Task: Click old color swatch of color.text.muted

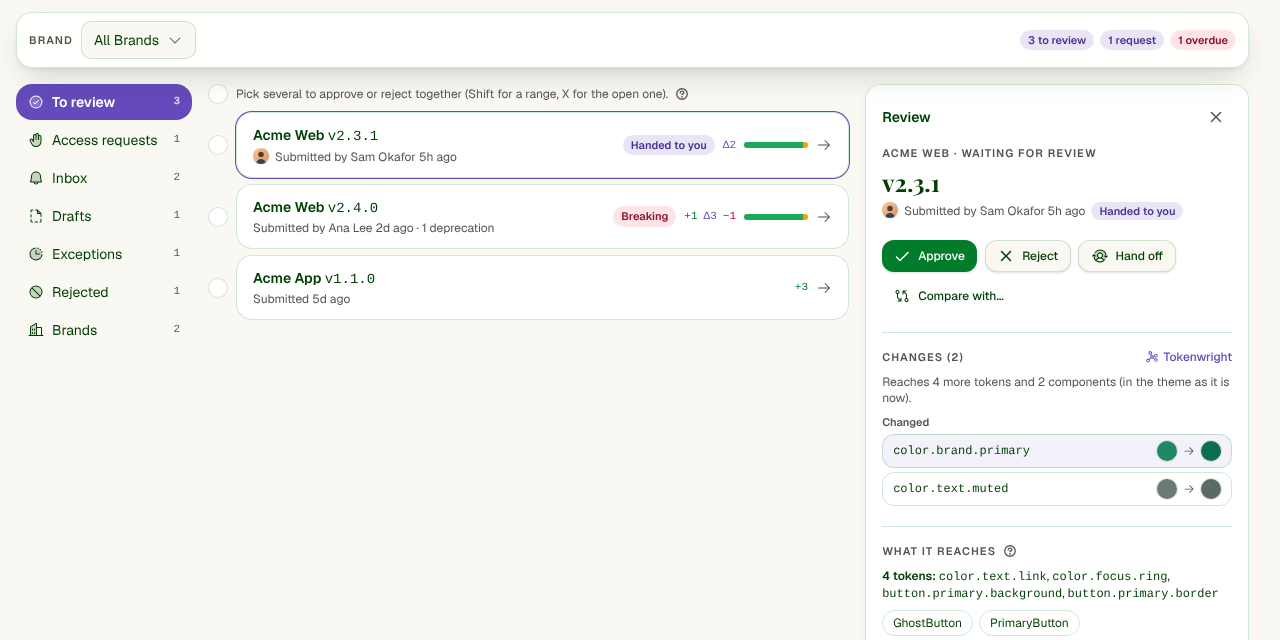Action: pos(1167,489)
